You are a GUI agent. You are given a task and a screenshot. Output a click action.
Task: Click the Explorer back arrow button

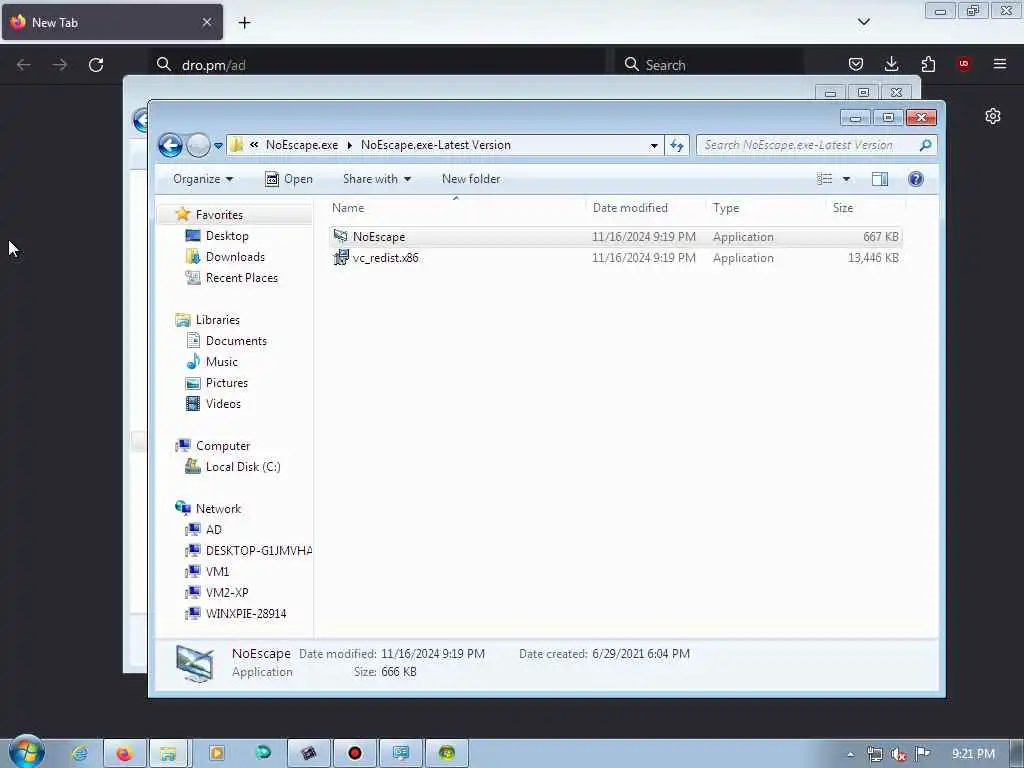(170, 145)
